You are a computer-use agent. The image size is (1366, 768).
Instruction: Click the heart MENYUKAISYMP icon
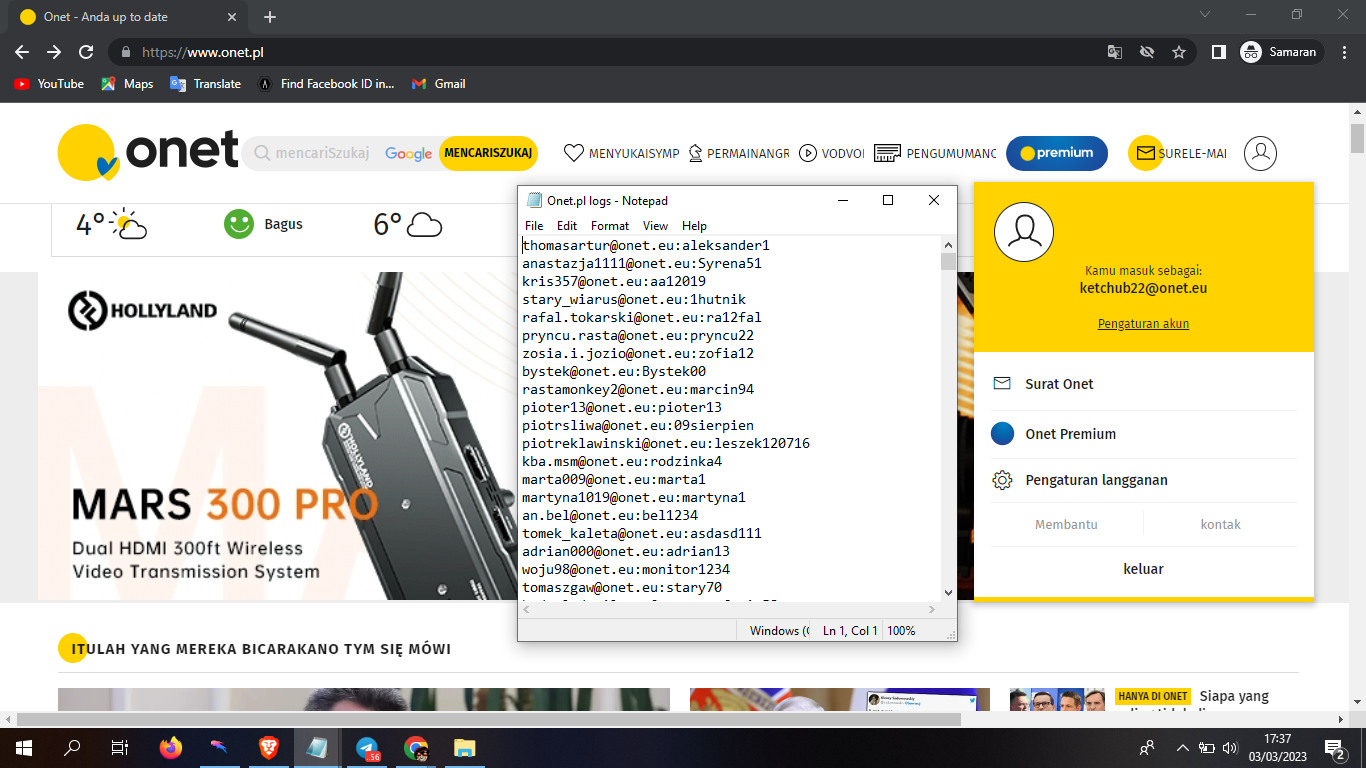pyautogui.click(x=574, y=153)
